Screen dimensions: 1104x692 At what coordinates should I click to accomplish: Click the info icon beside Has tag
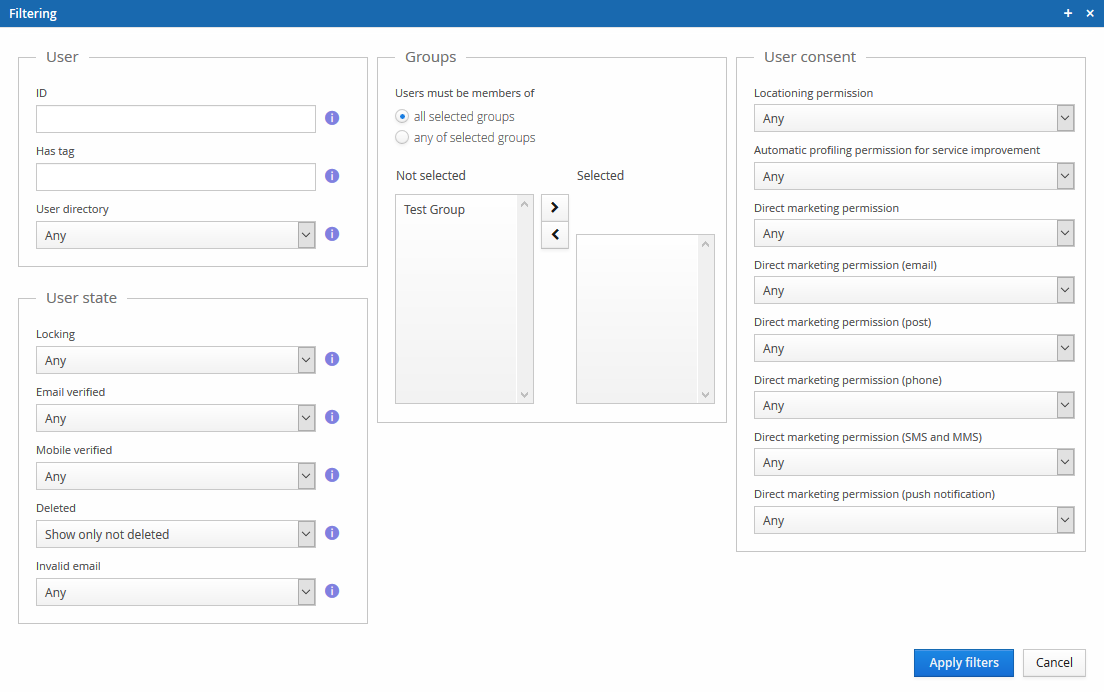coord(332,176)
